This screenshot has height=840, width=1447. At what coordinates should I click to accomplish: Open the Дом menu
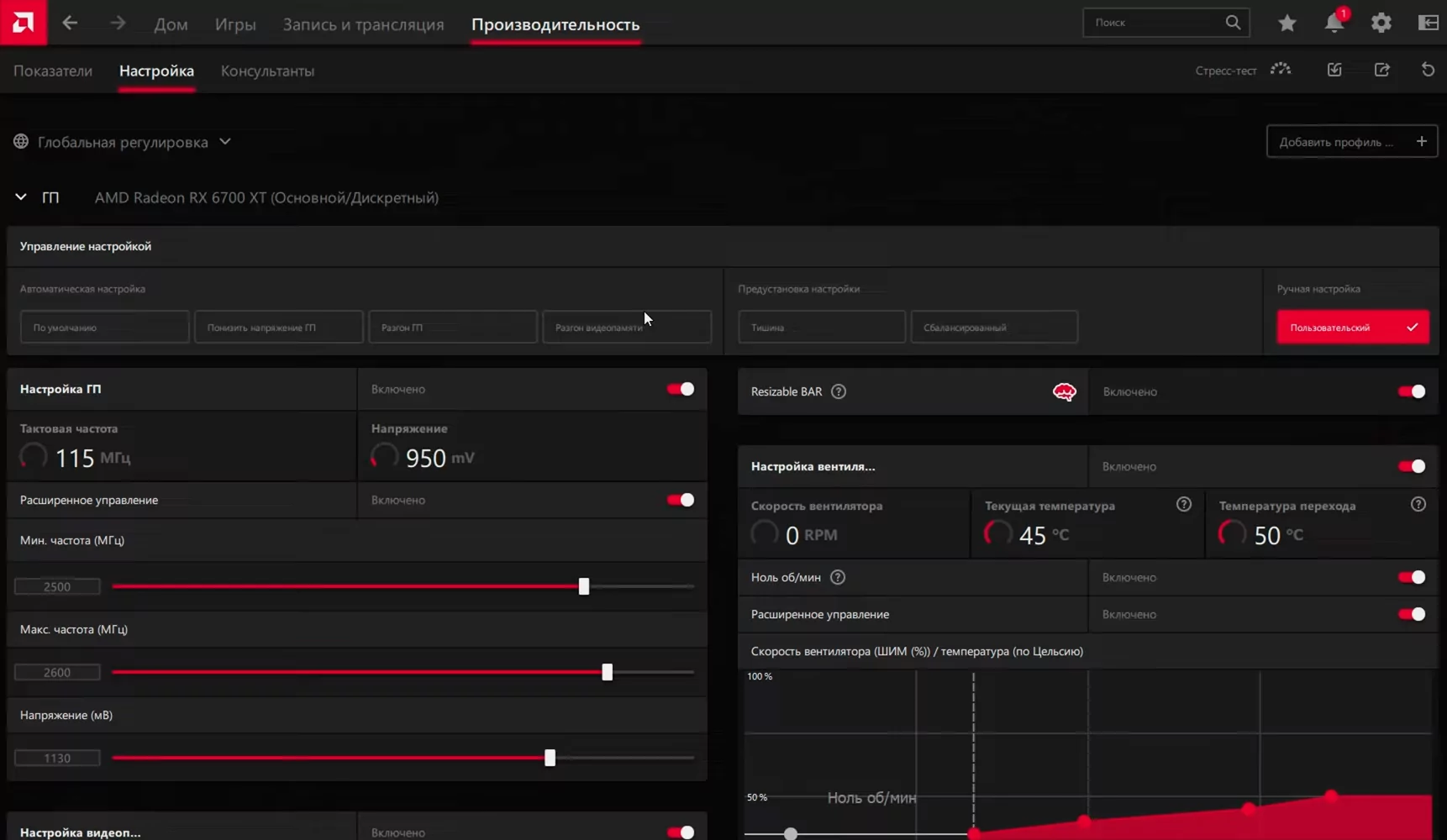click(x=171, y=24)
